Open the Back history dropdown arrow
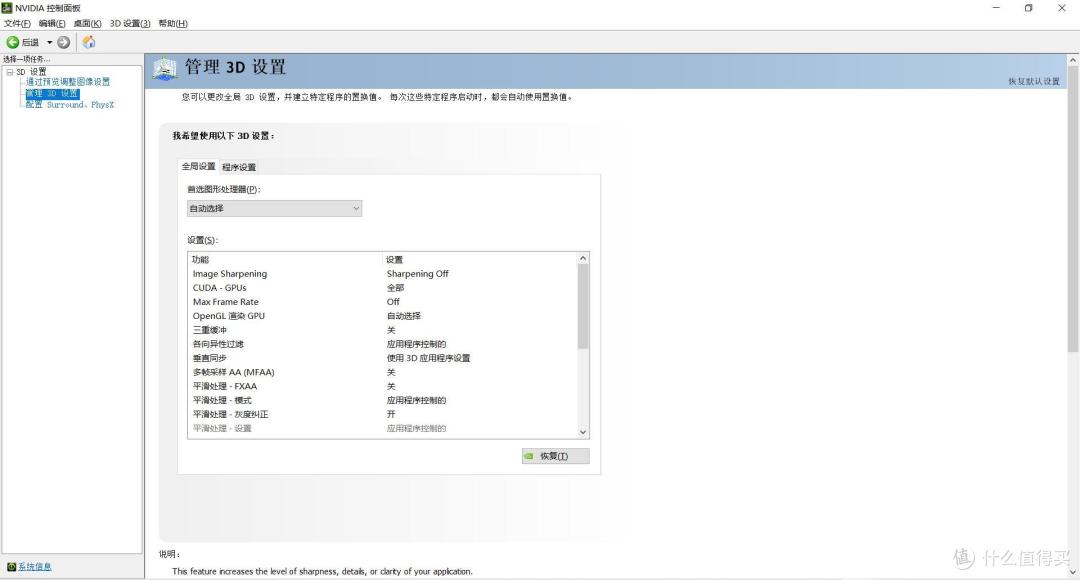This screenshot has width=1080, height=580. point(50,43)
